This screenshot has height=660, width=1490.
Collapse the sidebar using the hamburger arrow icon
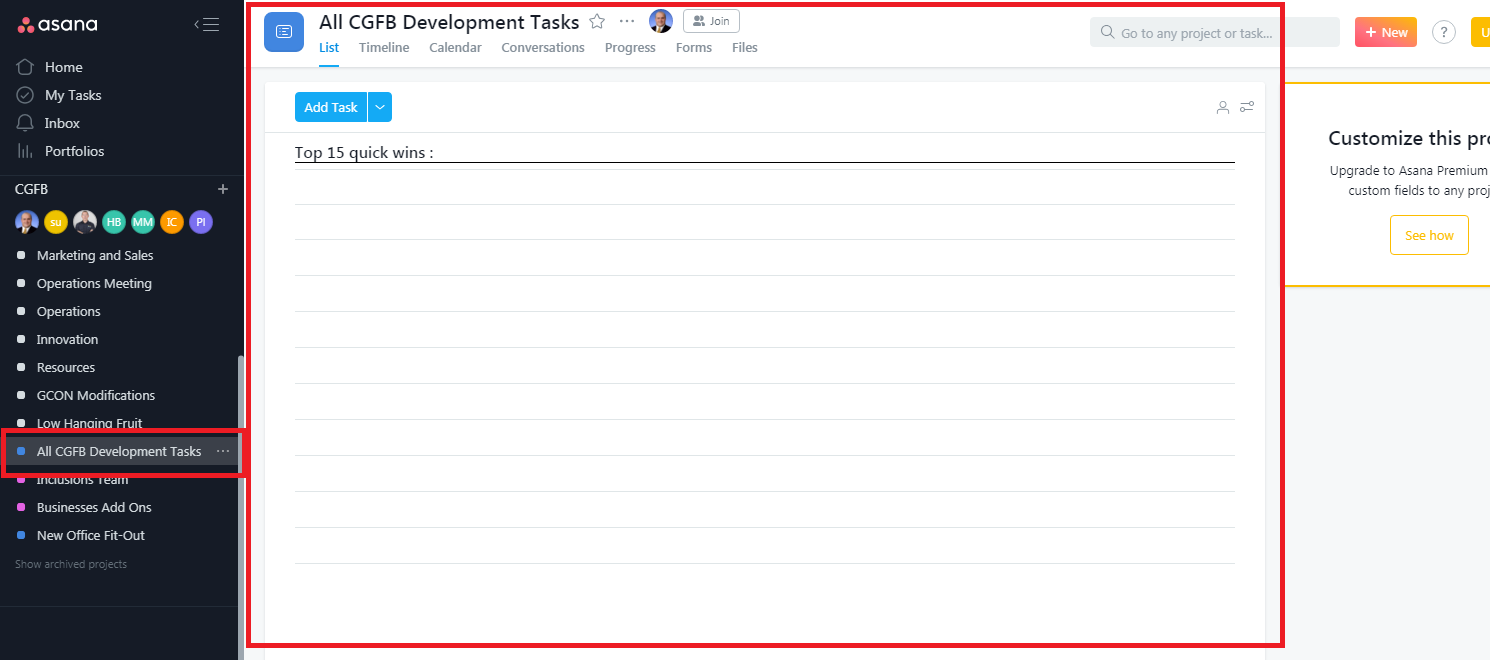coord(207,25)
